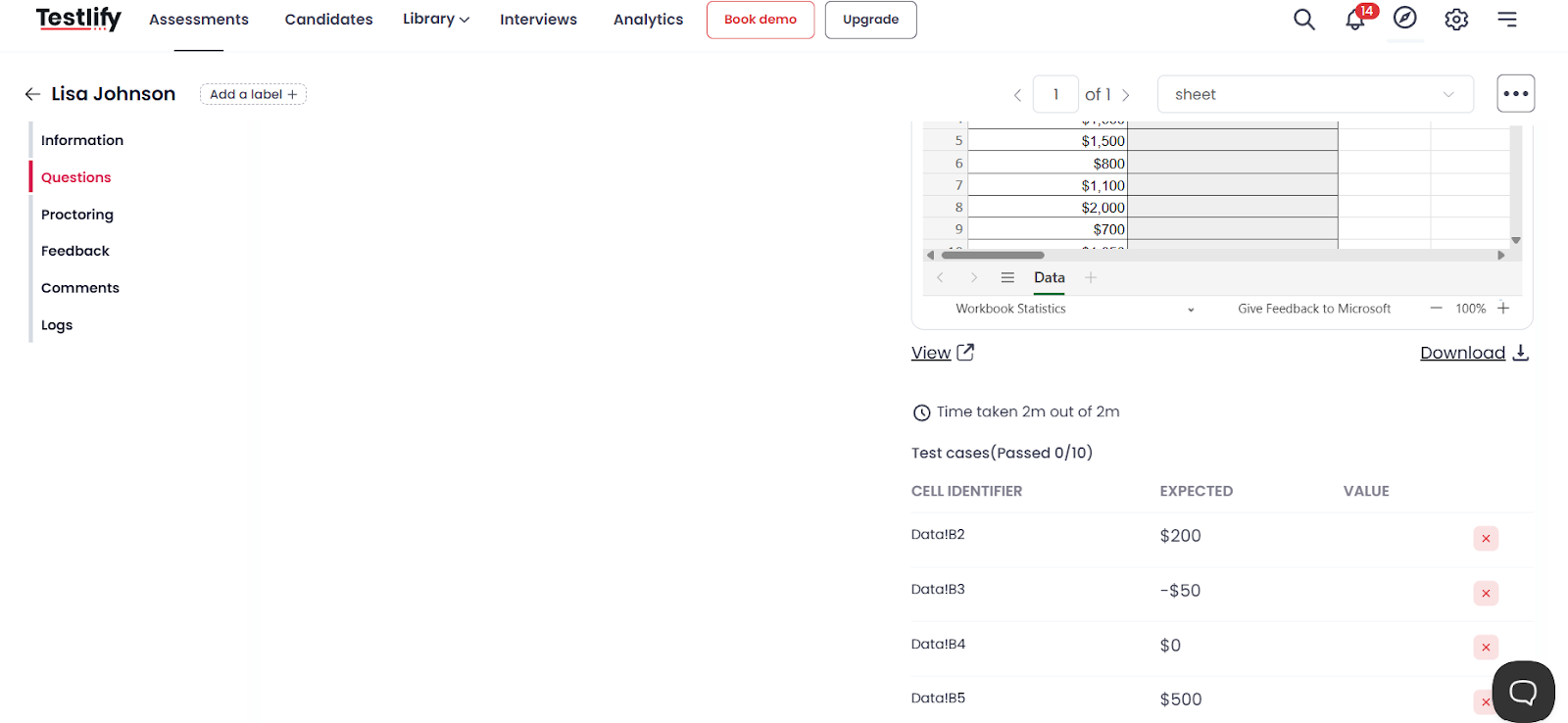This screenshot has height=723, width=1568.
Task: Click the EXPECTED column header
Action: [x=1196, y=492]
